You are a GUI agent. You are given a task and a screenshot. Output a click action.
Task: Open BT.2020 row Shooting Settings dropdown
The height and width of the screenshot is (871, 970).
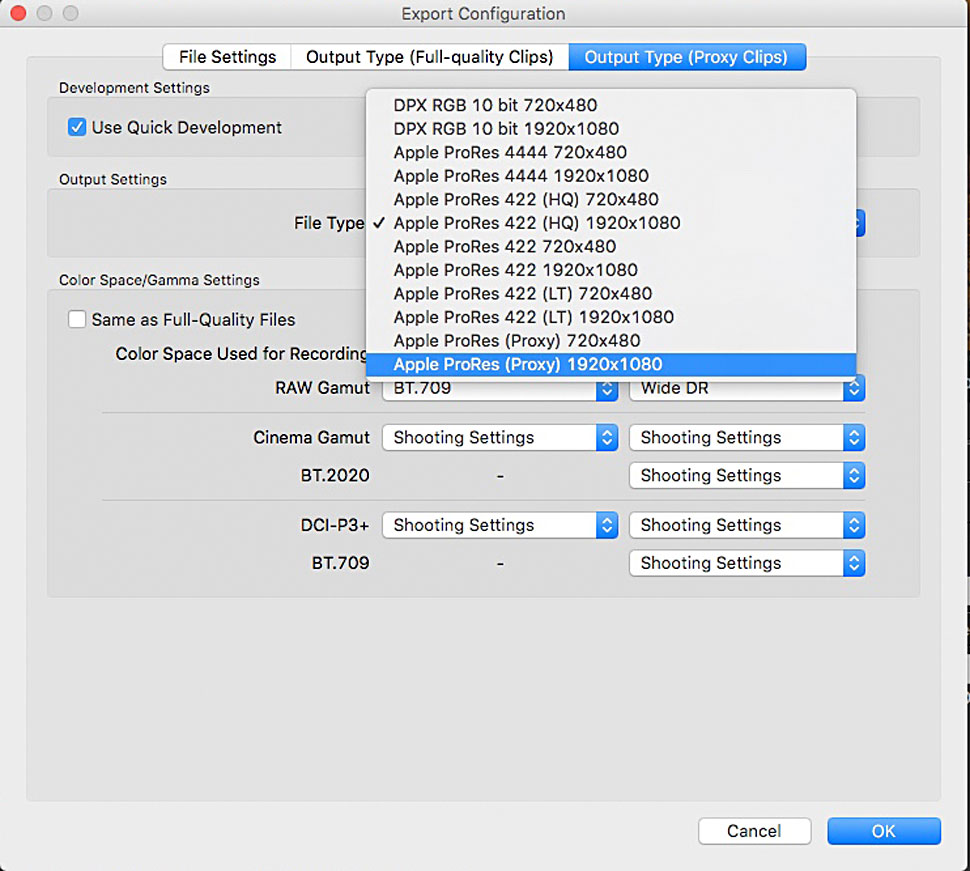(x=747, y=476)
